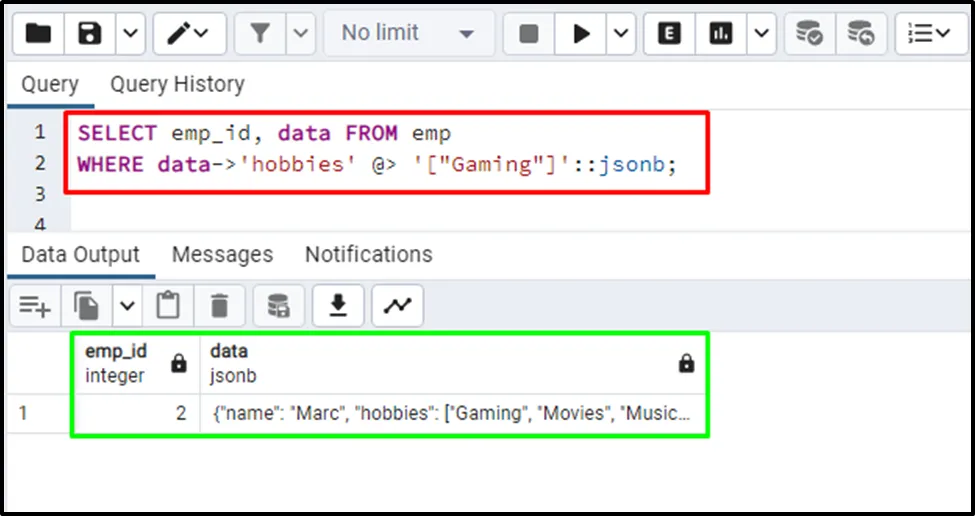Run the query with the Execute play button
975x516 pixels.
(581, 34)
